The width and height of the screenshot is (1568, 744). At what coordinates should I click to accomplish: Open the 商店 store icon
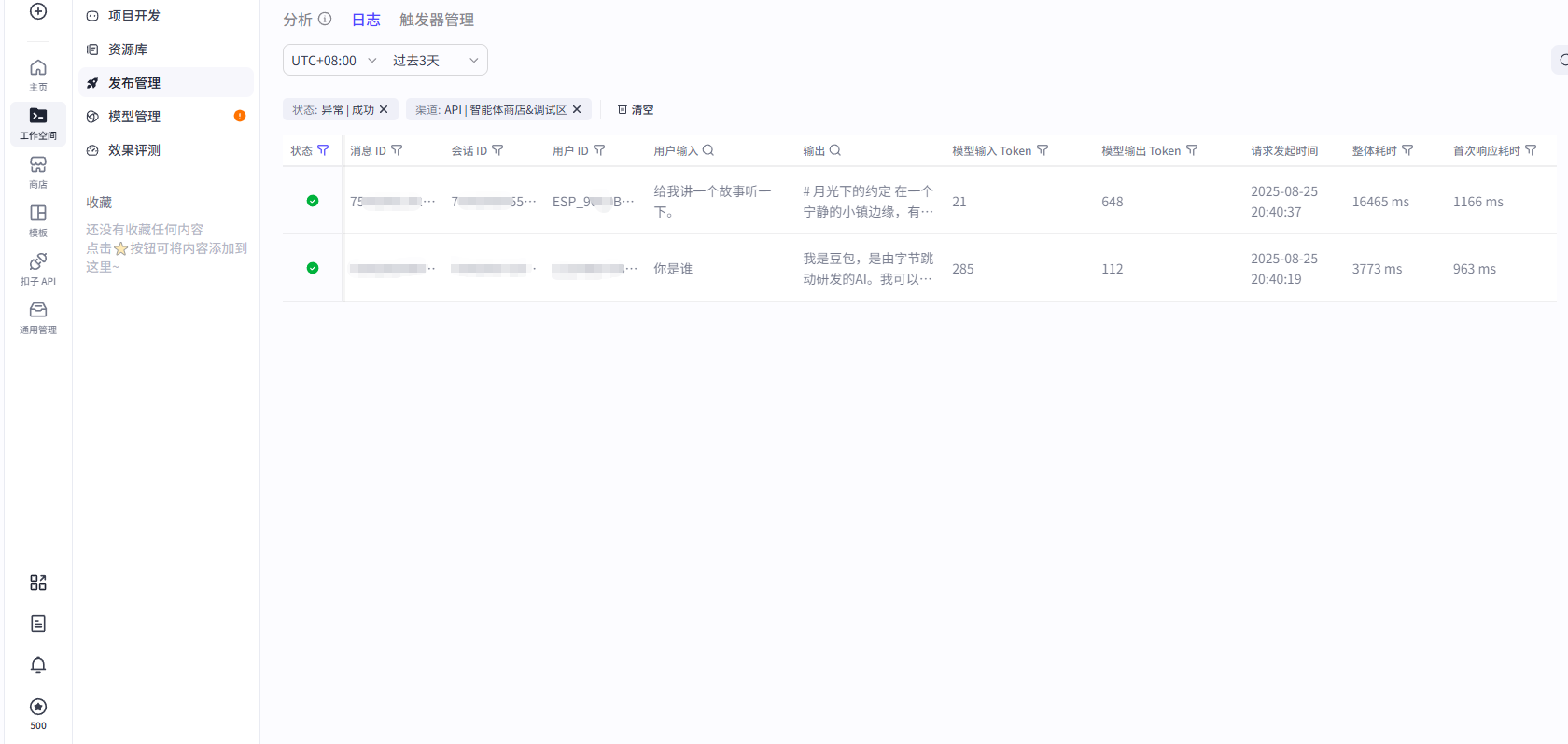(38, 172)
